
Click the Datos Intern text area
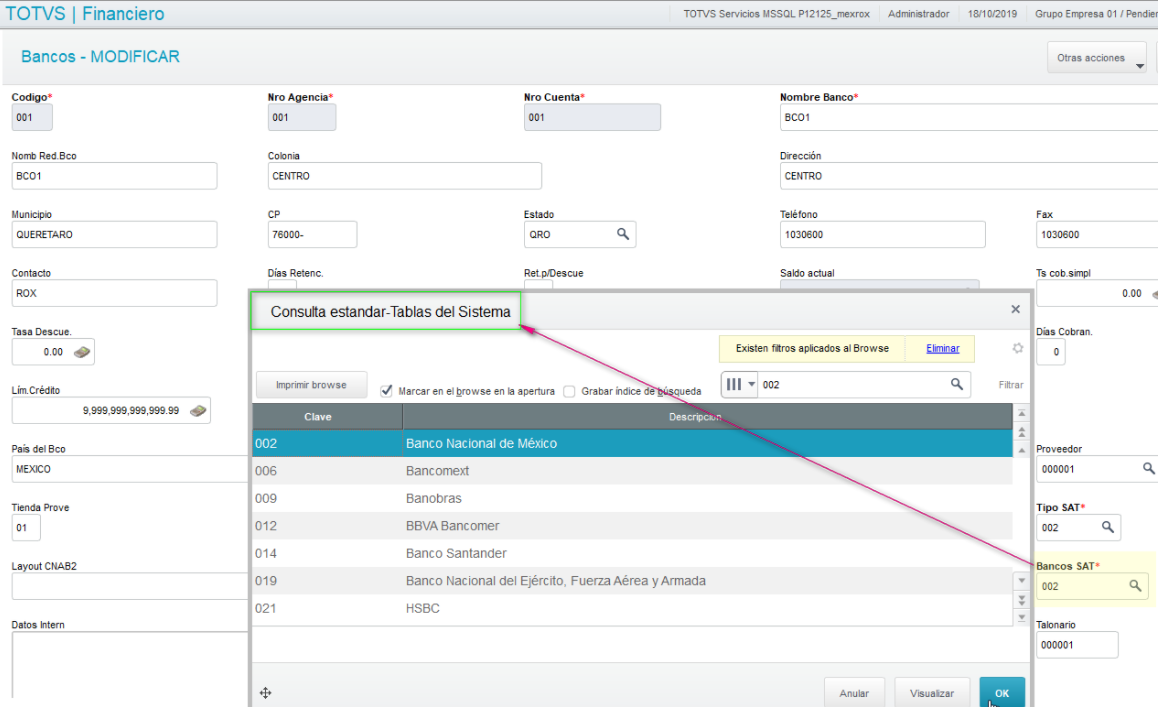coord(130,665)
